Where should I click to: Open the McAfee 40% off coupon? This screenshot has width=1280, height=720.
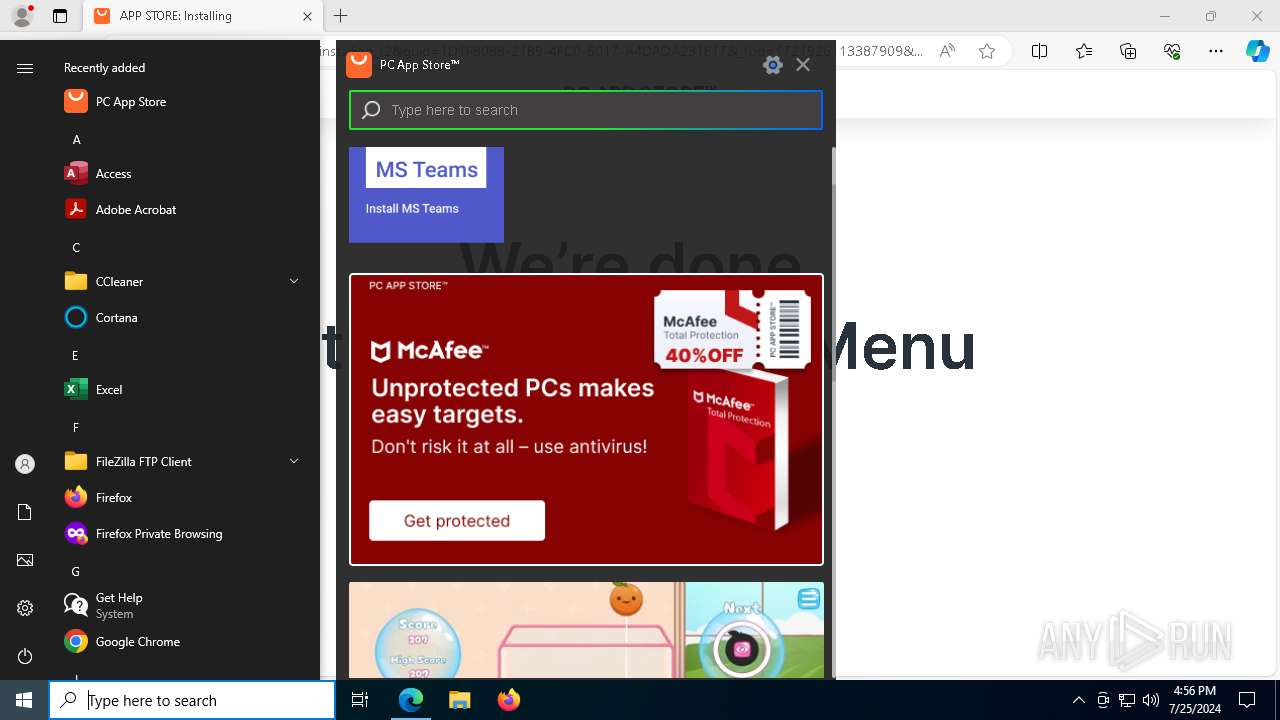click(x=733, y=330)
